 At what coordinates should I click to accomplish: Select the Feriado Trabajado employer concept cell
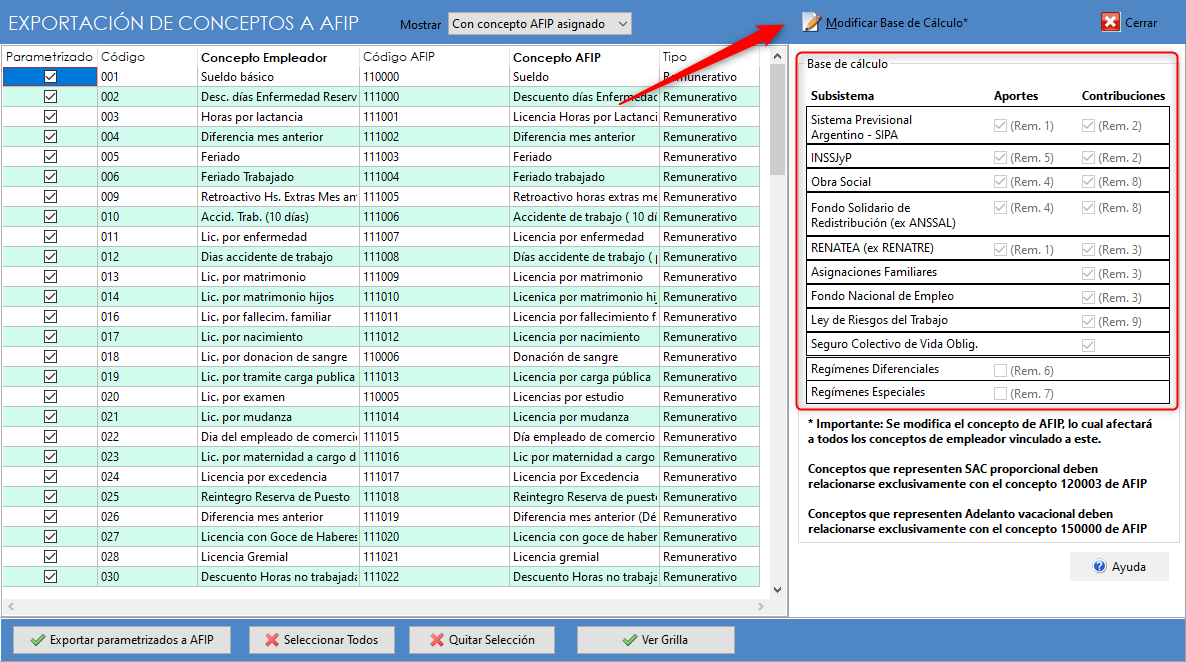click(x=278, y=177)
